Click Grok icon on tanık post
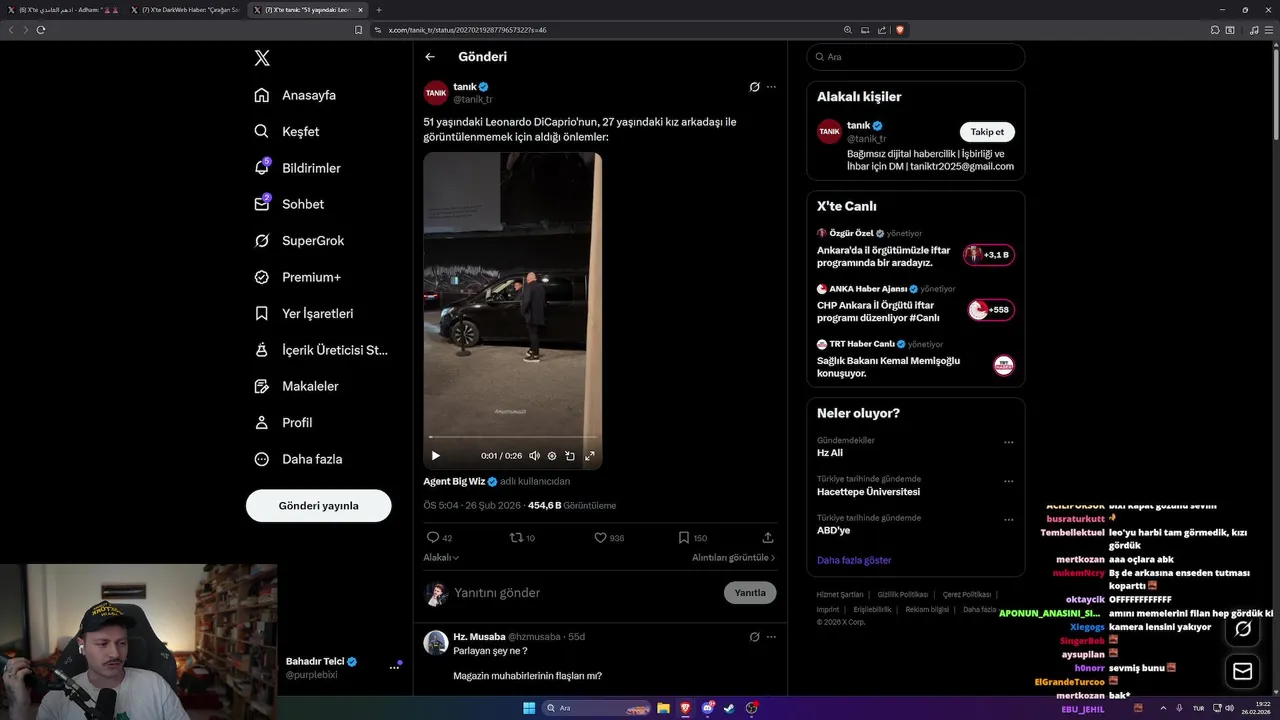Viewport: 1280px width, 720px height. (x=755, y=87)
